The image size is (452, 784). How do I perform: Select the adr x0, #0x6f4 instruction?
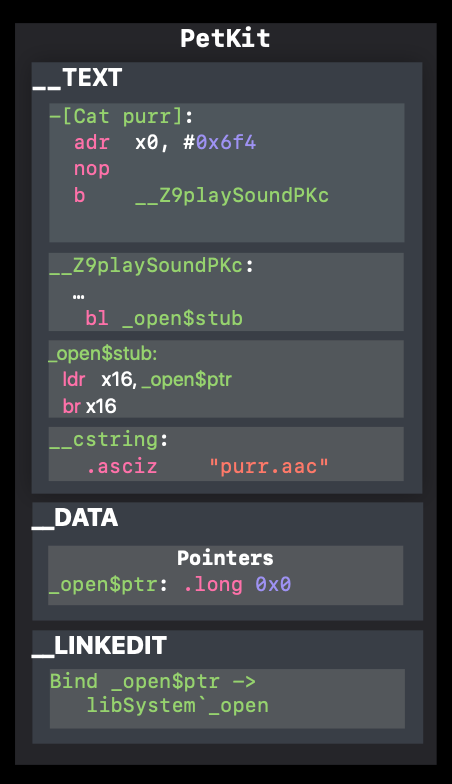point(165,142)
